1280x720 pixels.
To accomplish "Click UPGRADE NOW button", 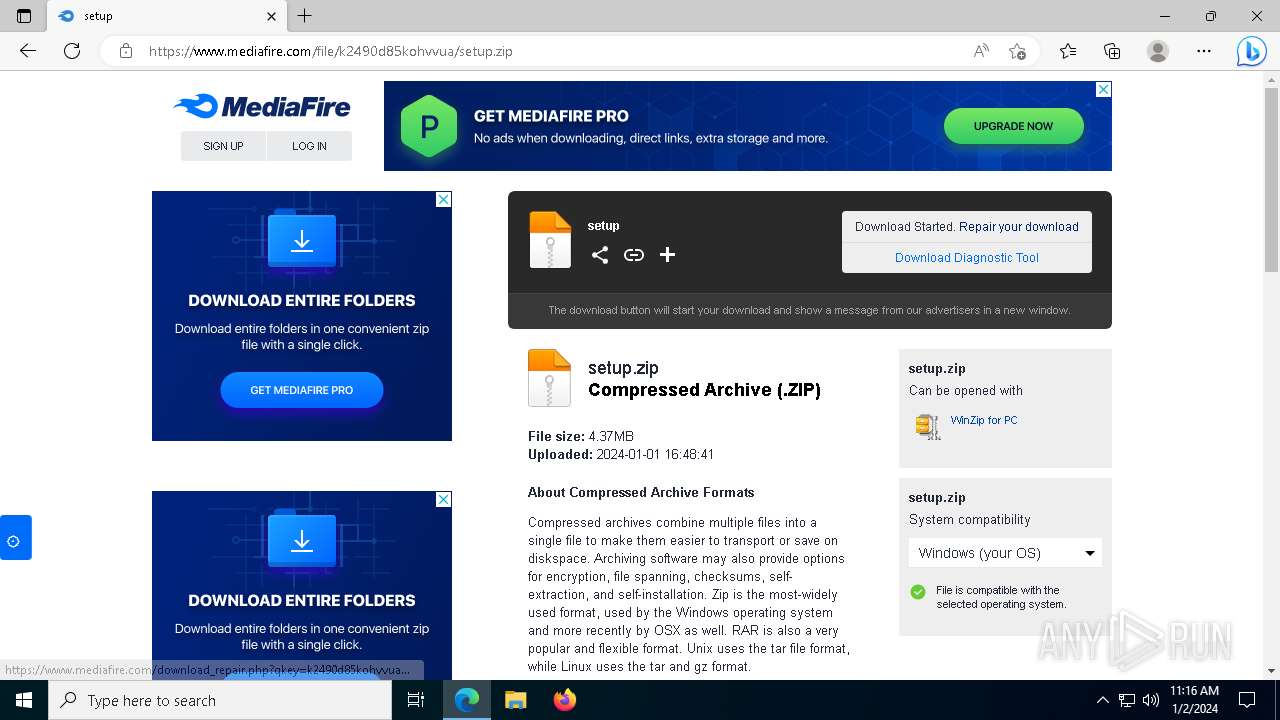I will [x=1013, y=126].
